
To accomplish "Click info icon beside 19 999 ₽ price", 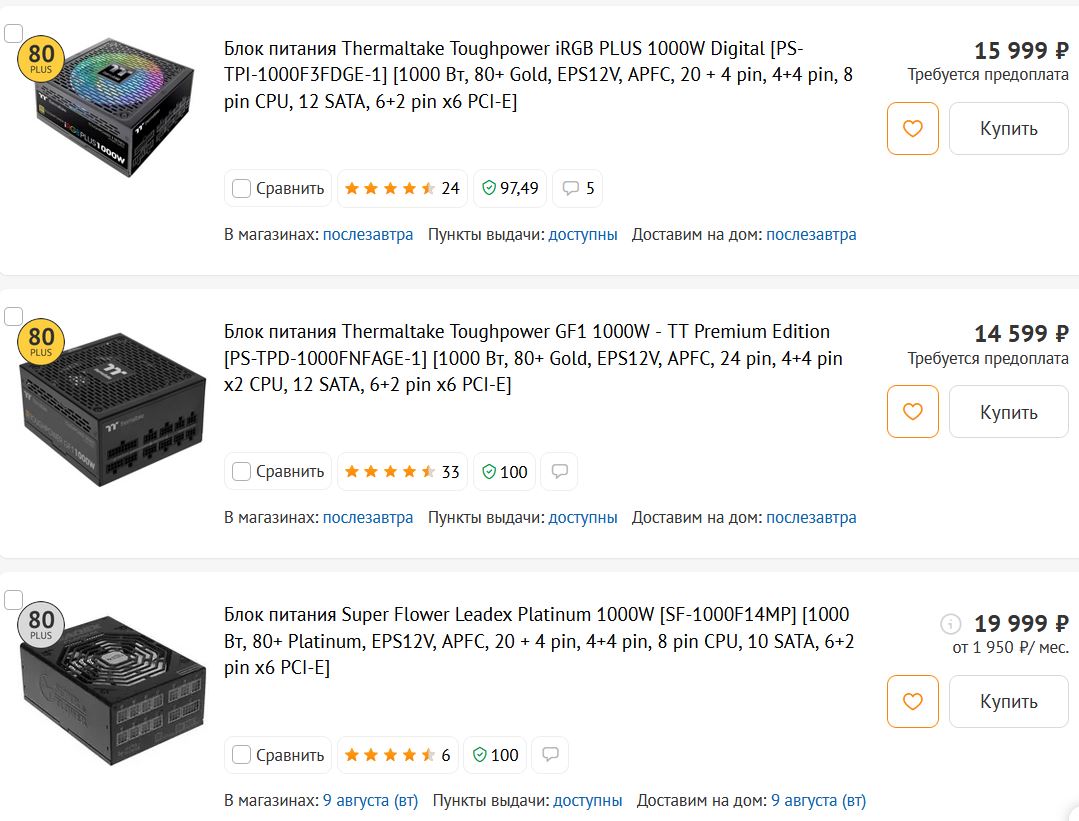I will click(x=950, y=624).
